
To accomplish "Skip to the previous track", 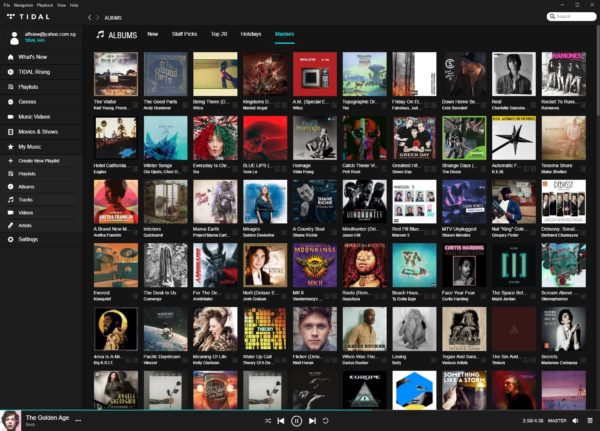I will point(281,421).
